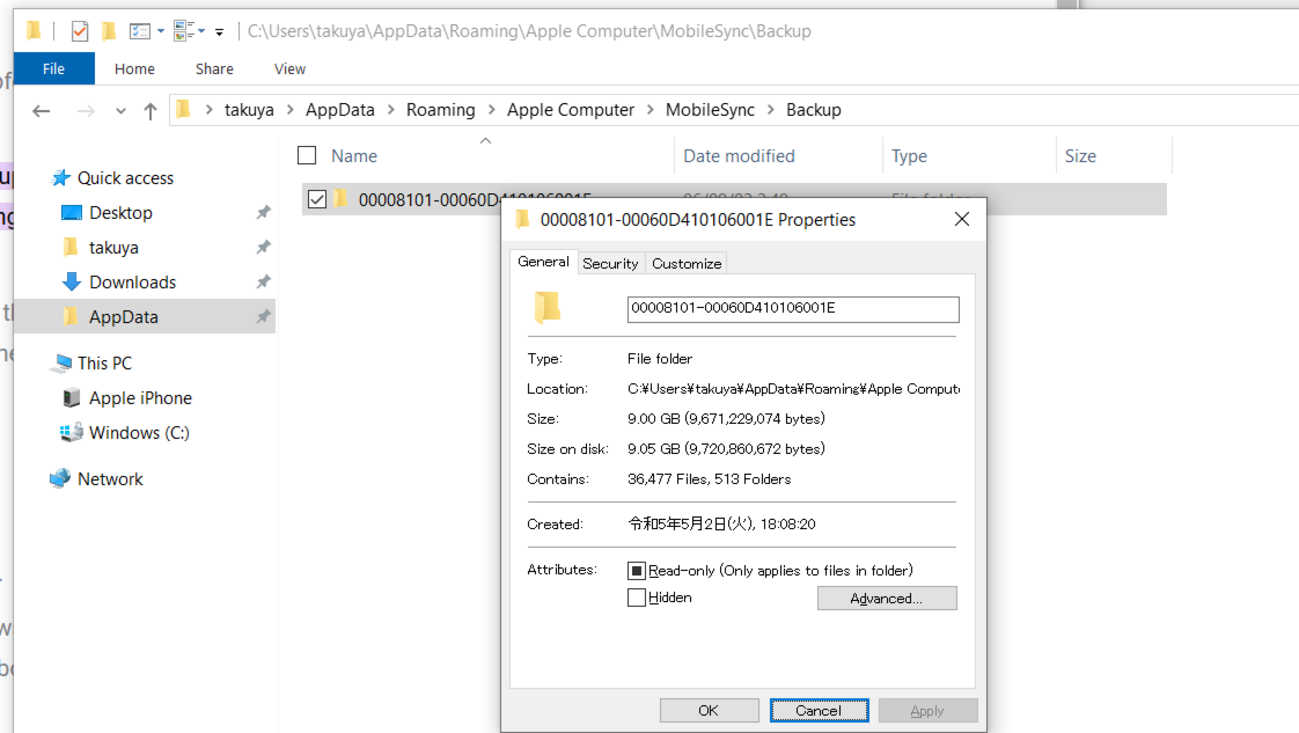Click the Apply button
This screenshot has height=733, width=1299.
[x=927, y=711]
